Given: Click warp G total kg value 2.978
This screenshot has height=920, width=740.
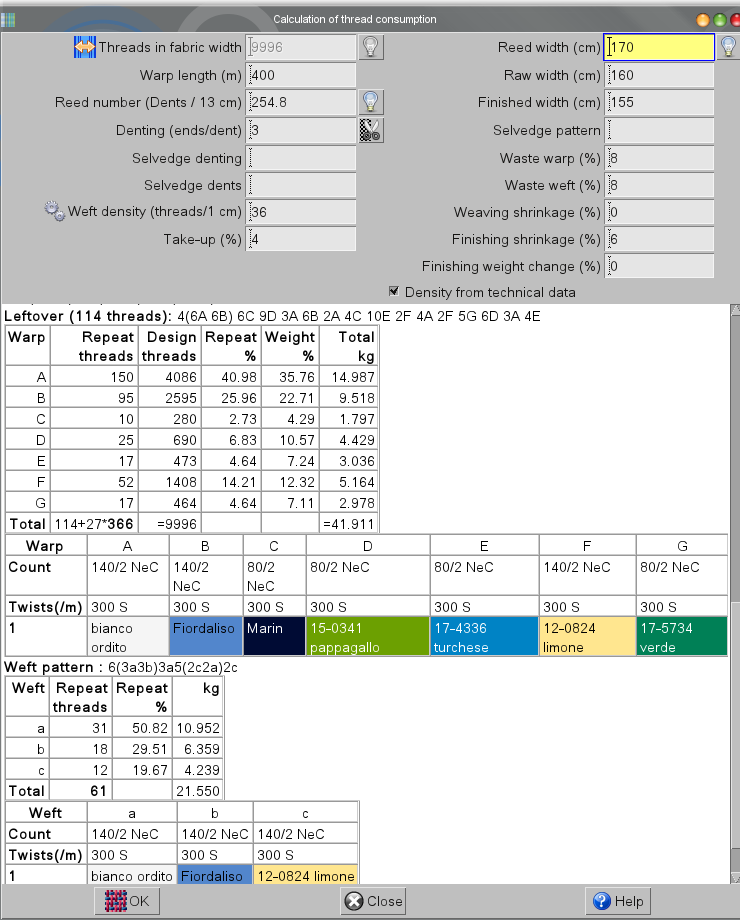Looking at the screenshot, I should point(349,503).
